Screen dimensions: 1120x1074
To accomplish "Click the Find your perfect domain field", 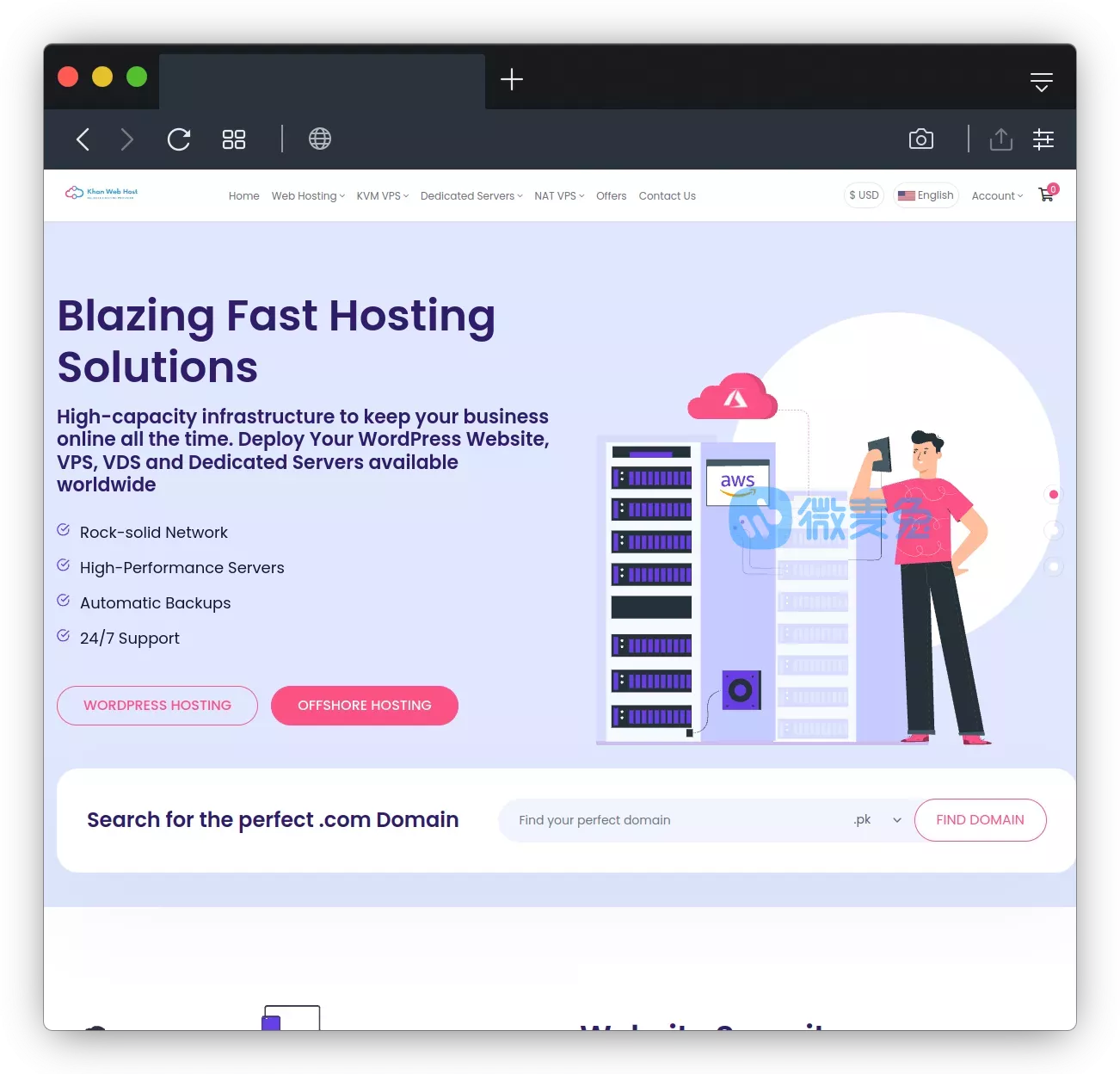I will [x=671, y=820].
